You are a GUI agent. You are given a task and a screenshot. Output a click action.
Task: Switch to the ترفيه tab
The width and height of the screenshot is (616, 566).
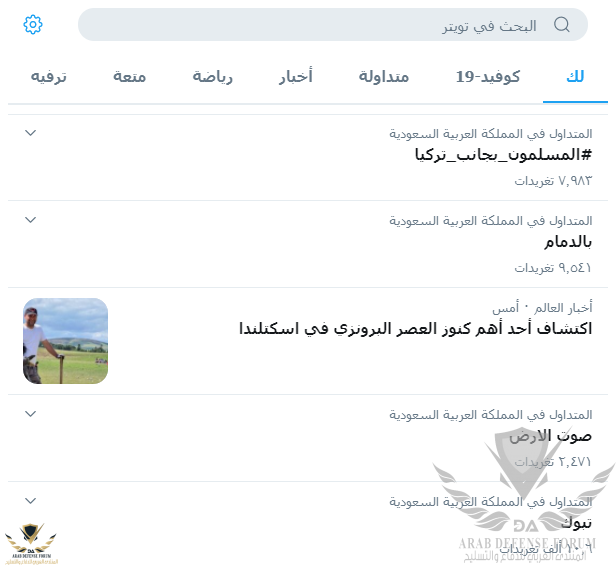[49, 77]
